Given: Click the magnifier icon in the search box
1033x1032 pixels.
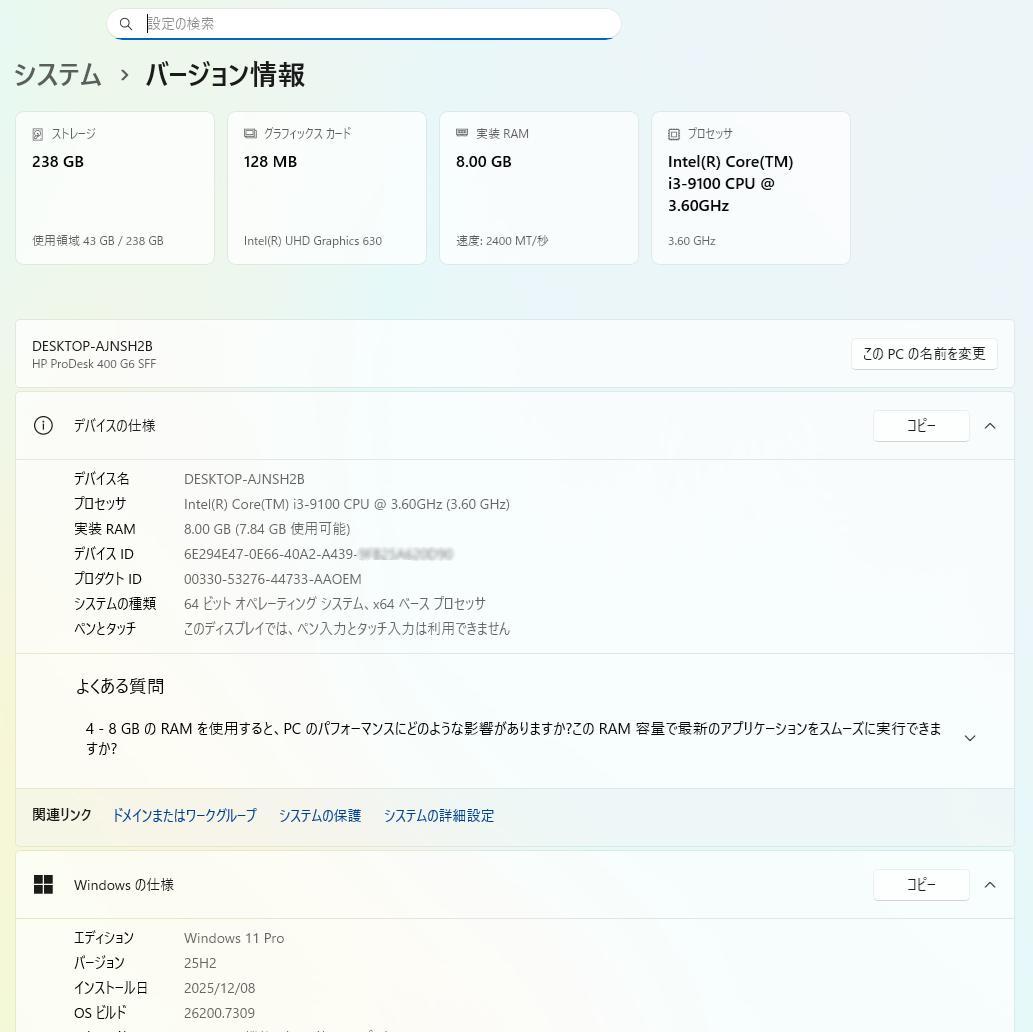Looking at the screenshot, I should pos(126,23).
